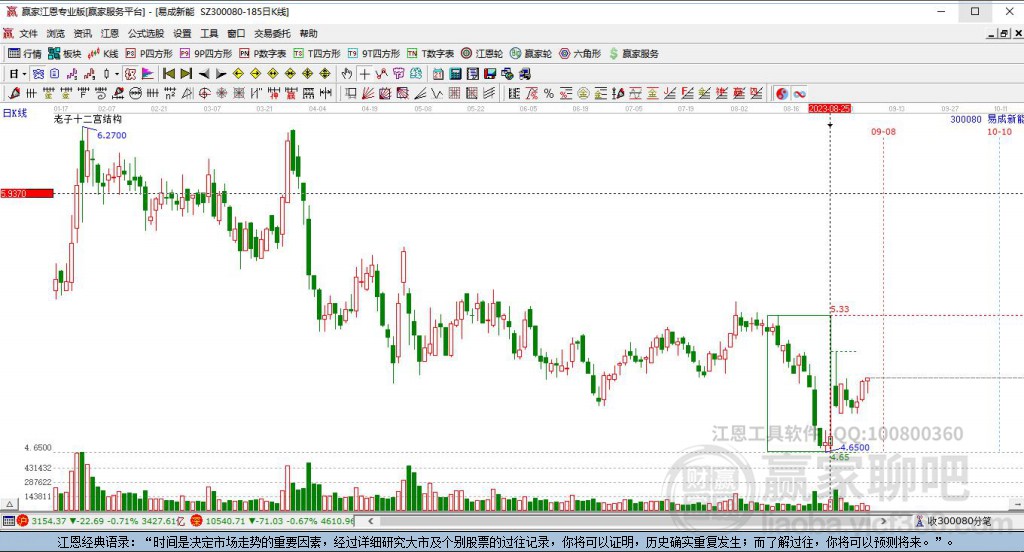This screenshot has width=1024, height=552.
Task: Open the 交易委托 menu
Action: (272, 33)
